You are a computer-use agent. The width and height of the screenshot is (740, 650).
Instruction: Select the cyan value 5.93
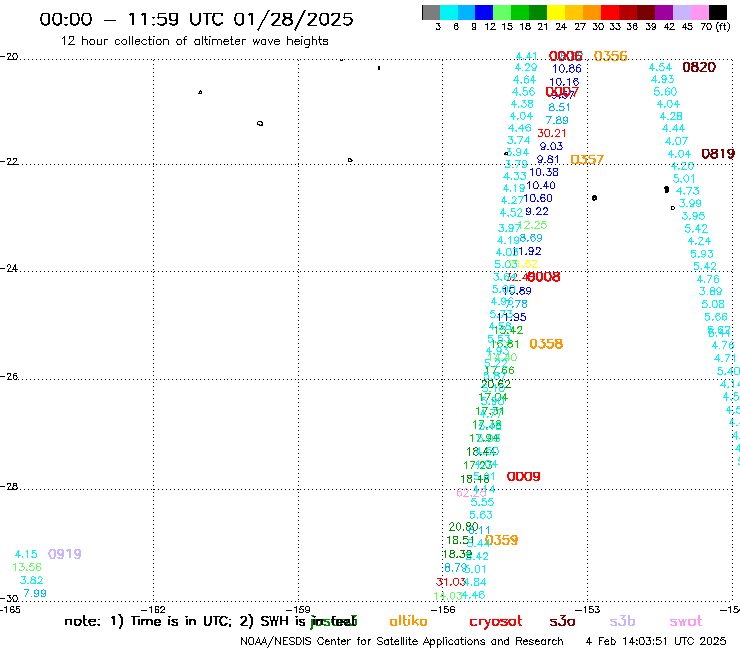(702, 254)
